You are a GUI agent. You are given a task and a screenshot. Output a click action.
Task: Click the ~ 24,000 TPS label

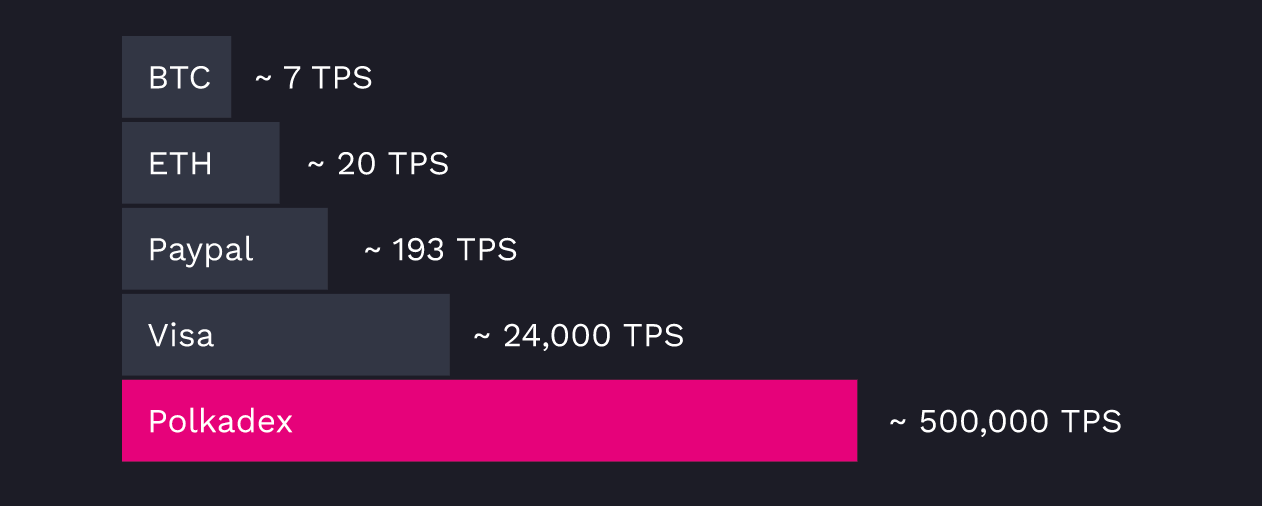point(579,336)
